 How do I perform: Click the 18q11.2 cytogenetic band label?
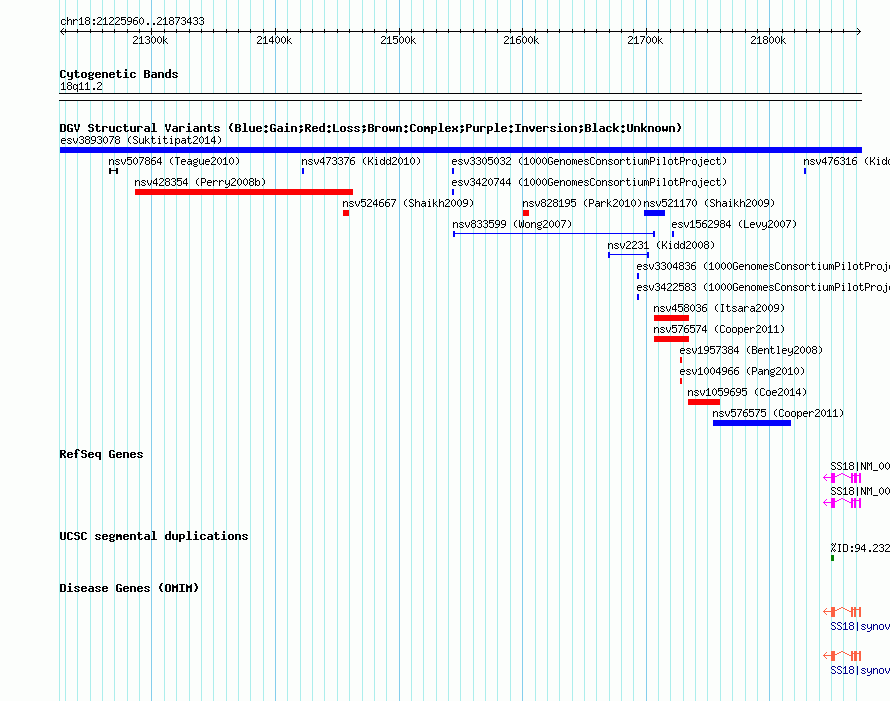coord(81,86)
